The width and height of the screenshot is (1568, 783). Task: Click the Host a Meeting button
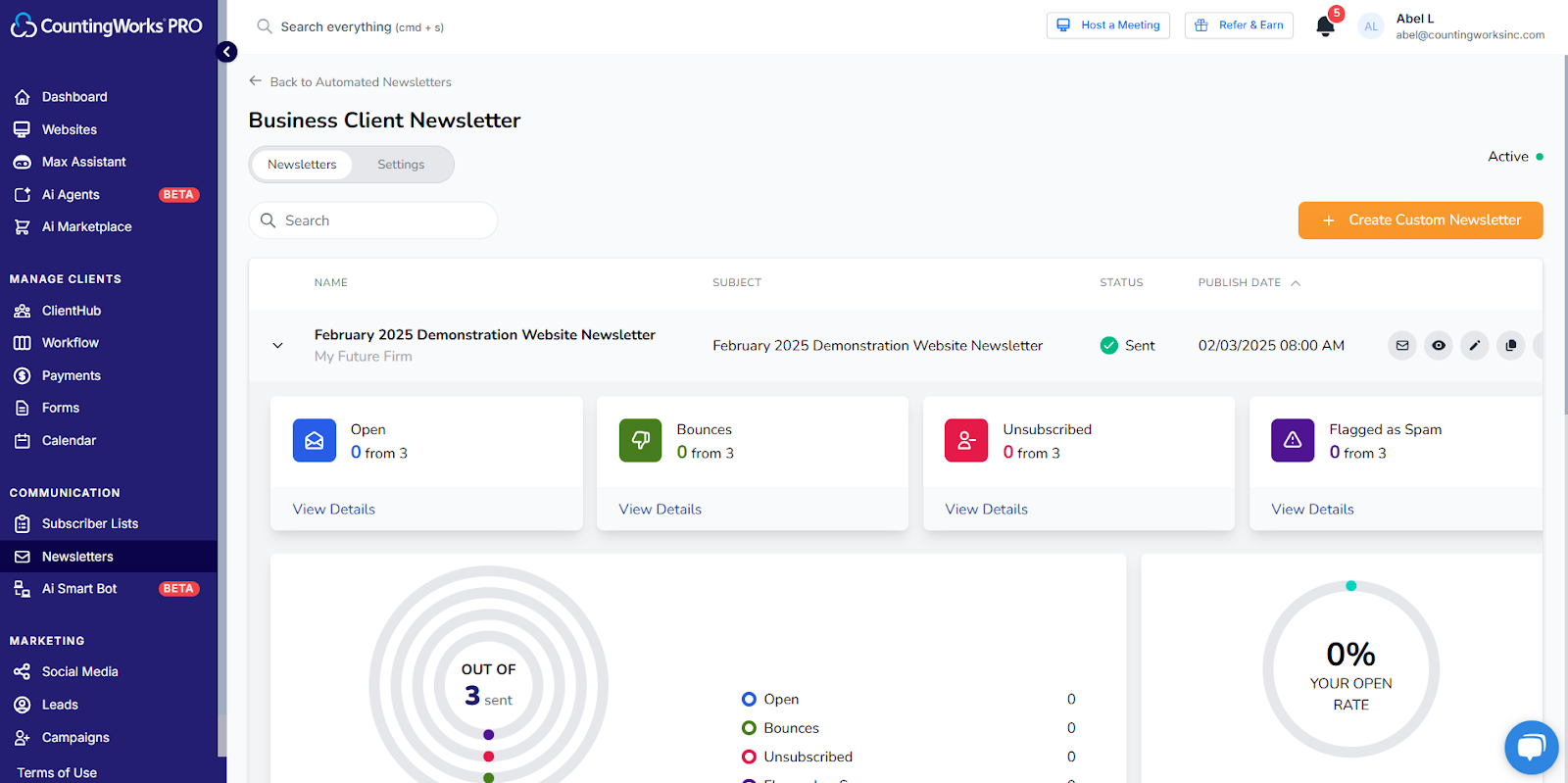(x=1108, y=25)
